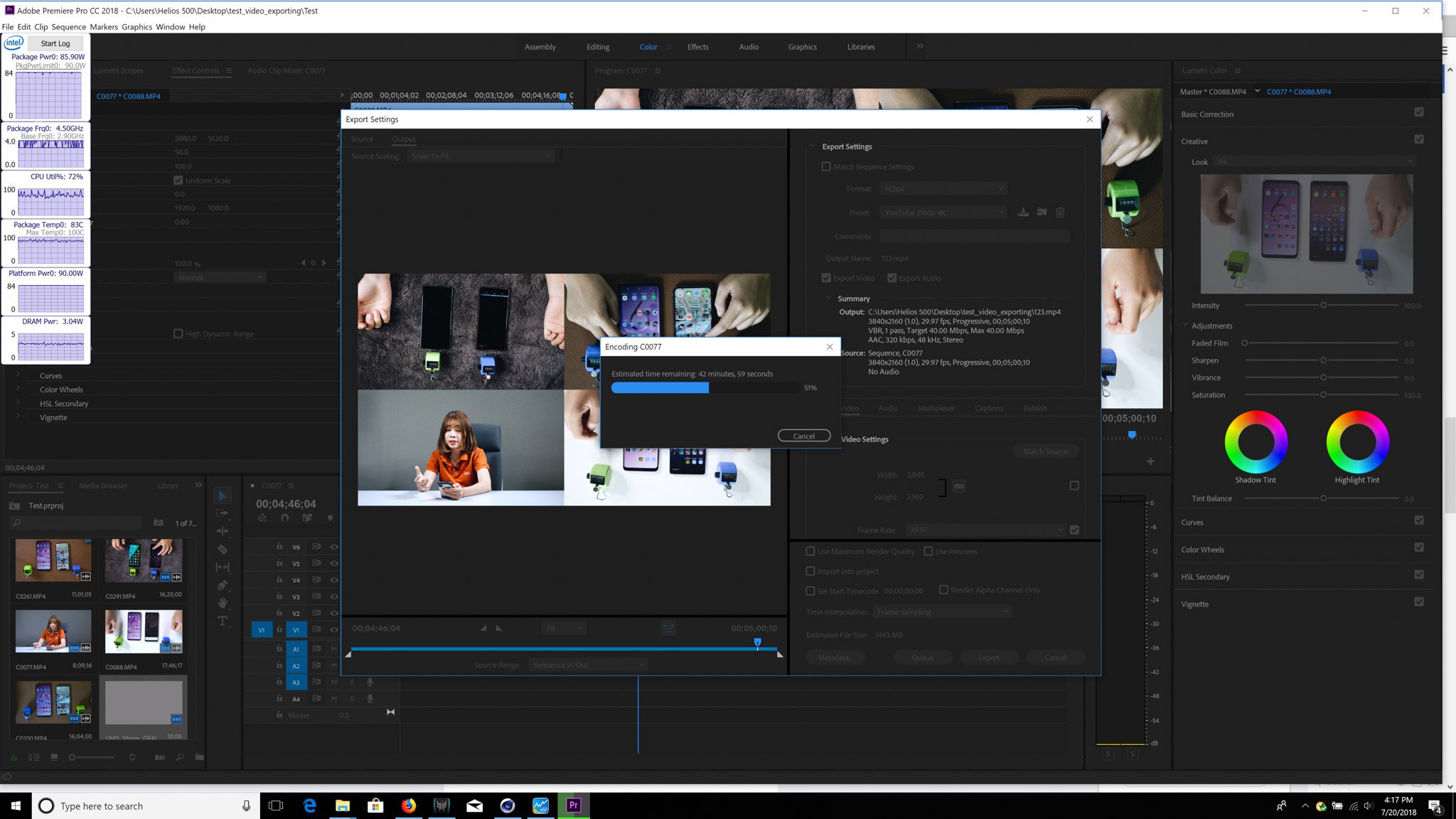This screenshot has width=1456, height=819.
Task: Toggle Match Sequence Settings checkbox
Action: [x=826, y=166]
